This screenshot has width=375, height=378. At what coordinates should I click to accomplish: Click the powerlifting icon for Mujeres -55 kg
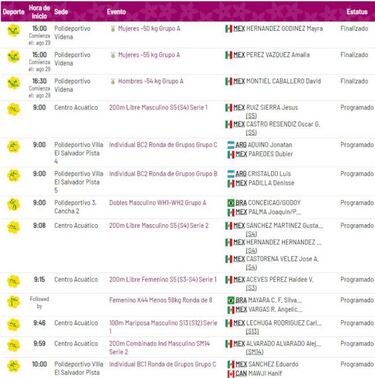14,57
